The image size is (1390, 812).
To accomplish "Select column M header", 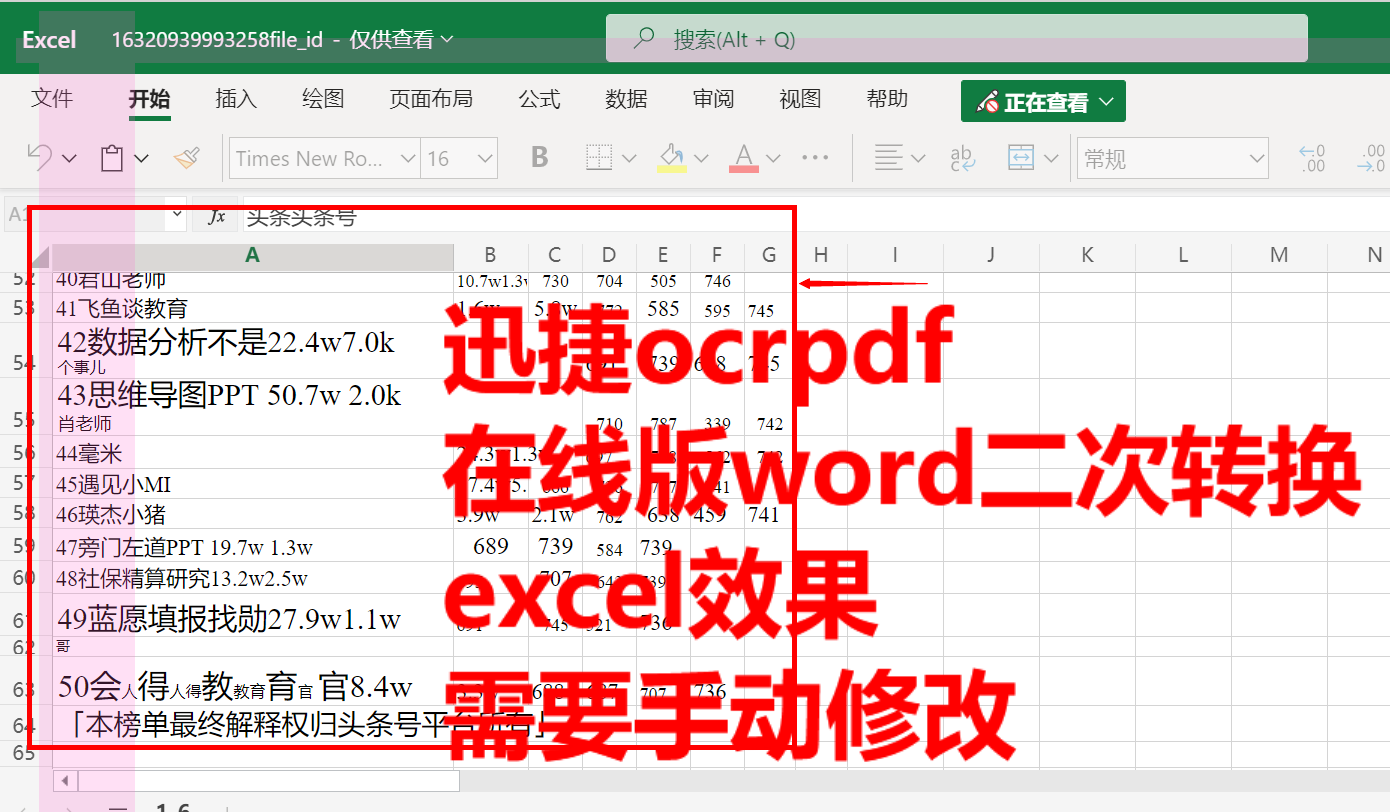I will [x=1279, y=256].
